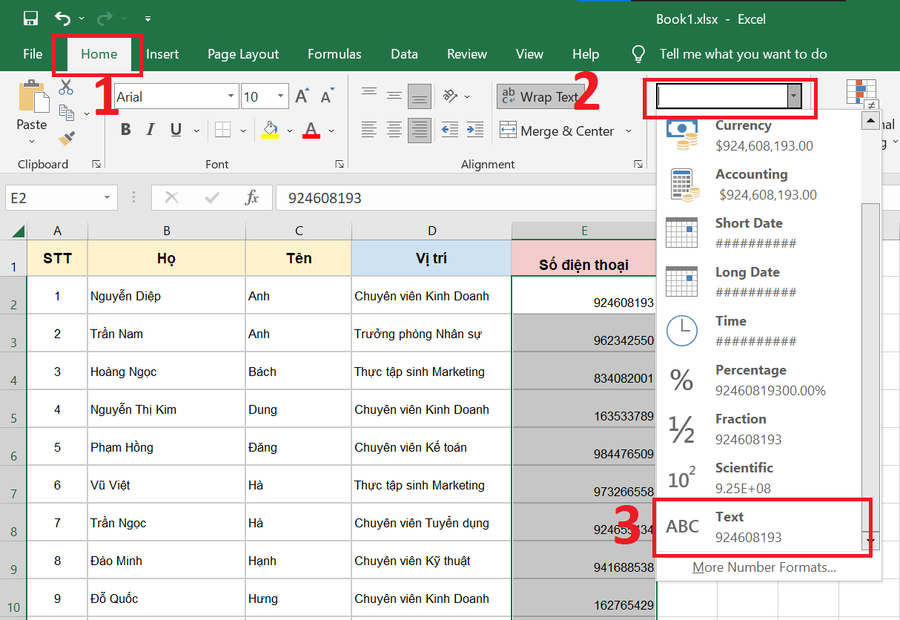This screenshot has width=900, height=620.
Task: Open the font size 10 dropdown
Action: coord(281,96)
